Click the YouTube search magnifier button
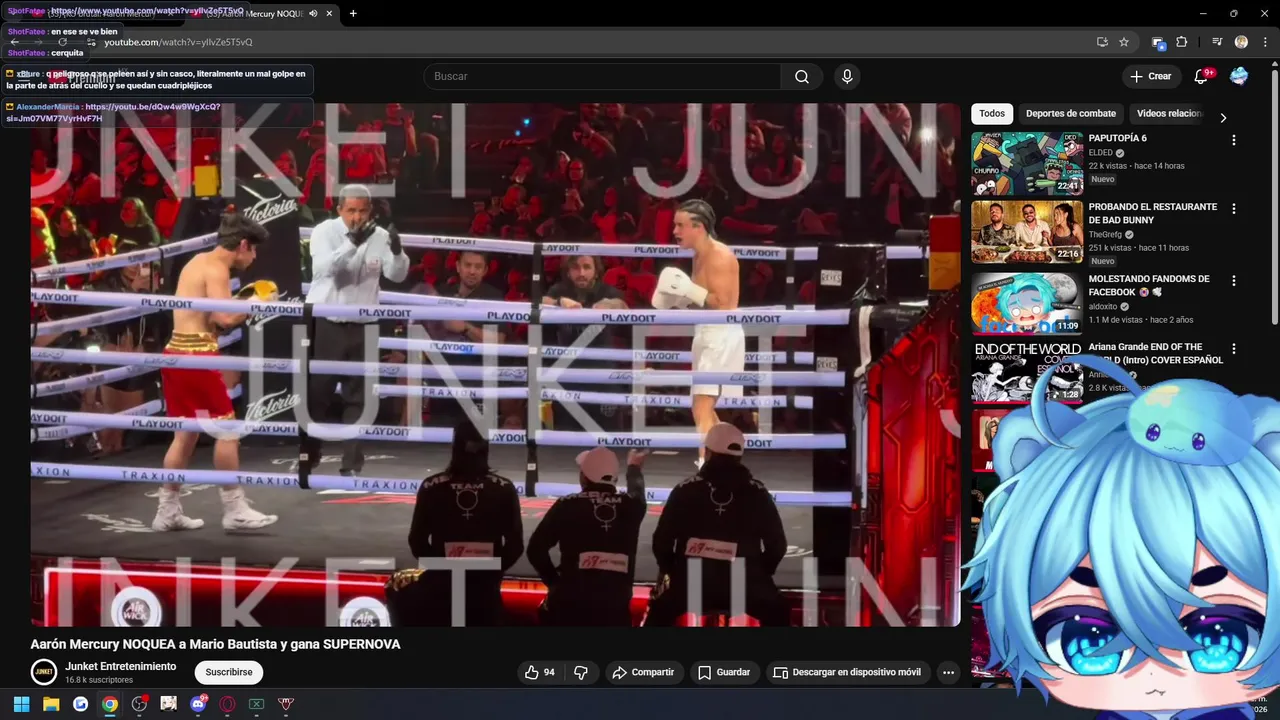The height and width of the screenshot is (720, 1280). (x=802, y=77)
